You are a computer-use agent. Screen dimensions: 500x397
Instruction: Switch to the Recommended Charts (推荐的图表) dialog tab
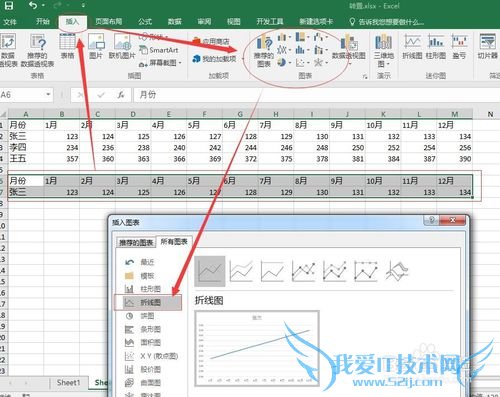click(136, 243)
